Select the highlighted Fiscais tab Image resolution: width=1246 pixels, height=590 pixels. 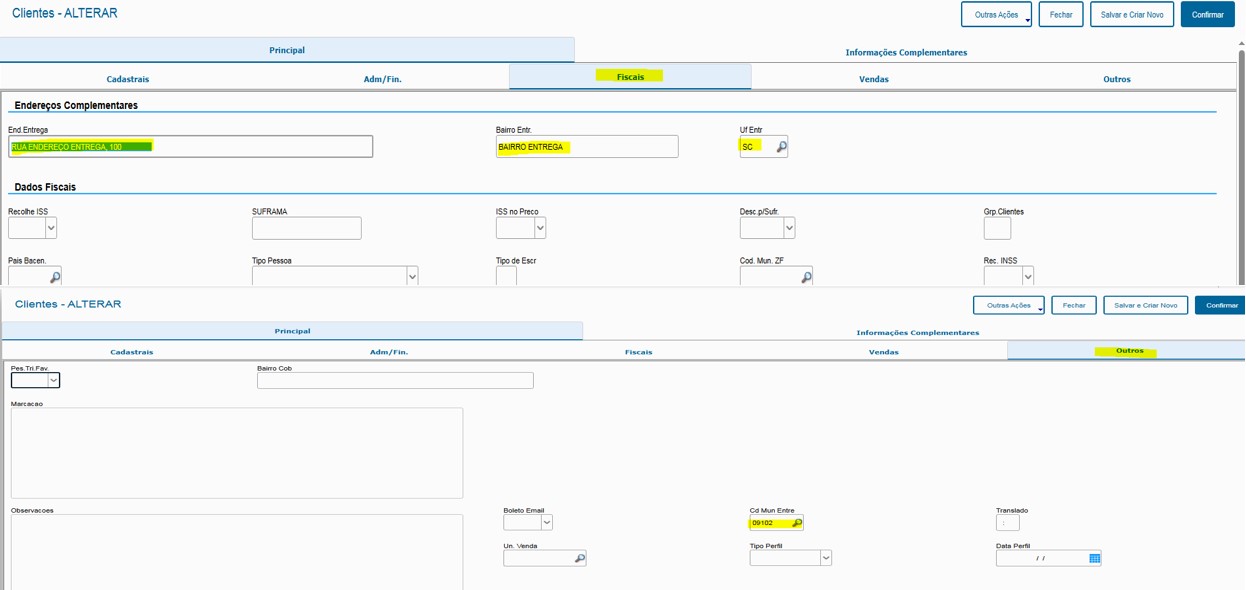(630, 77)
